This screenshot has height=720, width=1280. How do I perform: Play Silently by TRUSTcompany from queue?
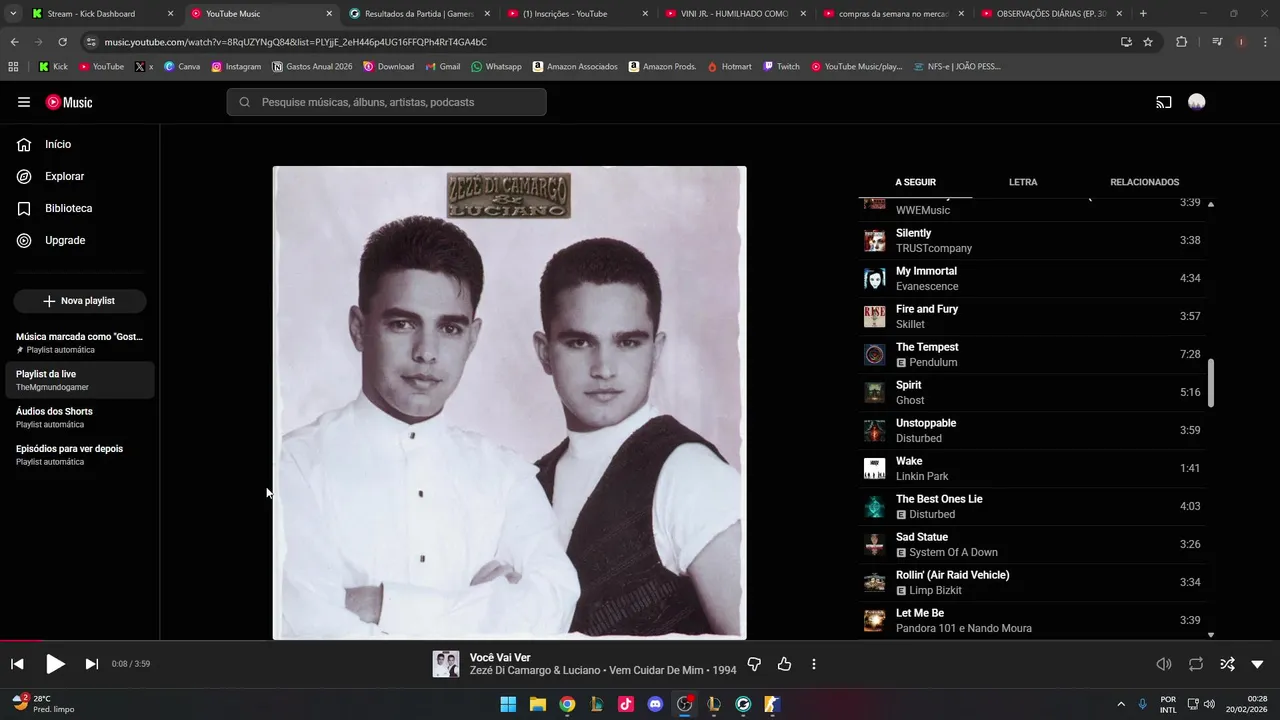1032,240
